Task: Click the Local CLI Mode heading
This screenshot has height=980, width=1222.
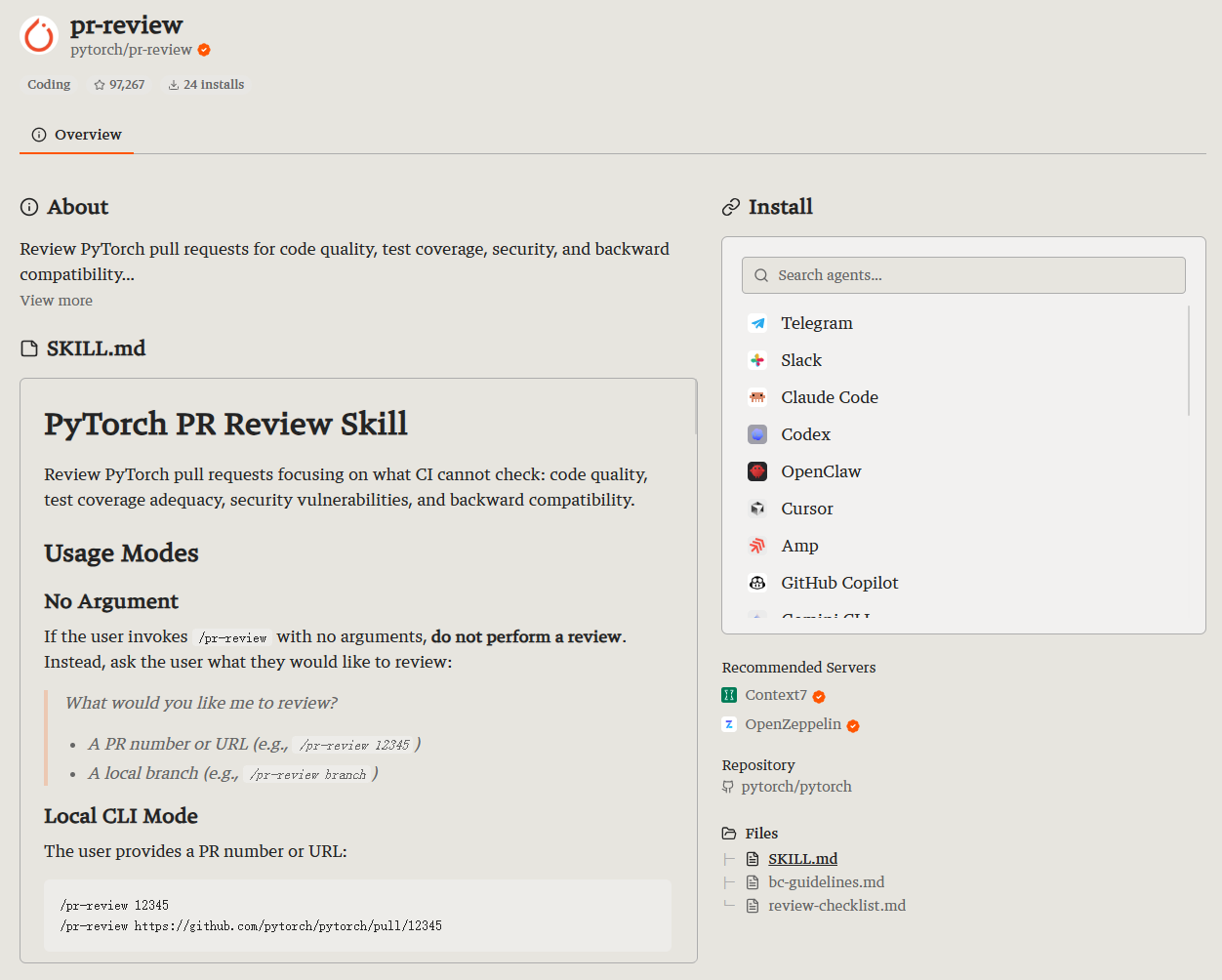Action: (121, 816)
